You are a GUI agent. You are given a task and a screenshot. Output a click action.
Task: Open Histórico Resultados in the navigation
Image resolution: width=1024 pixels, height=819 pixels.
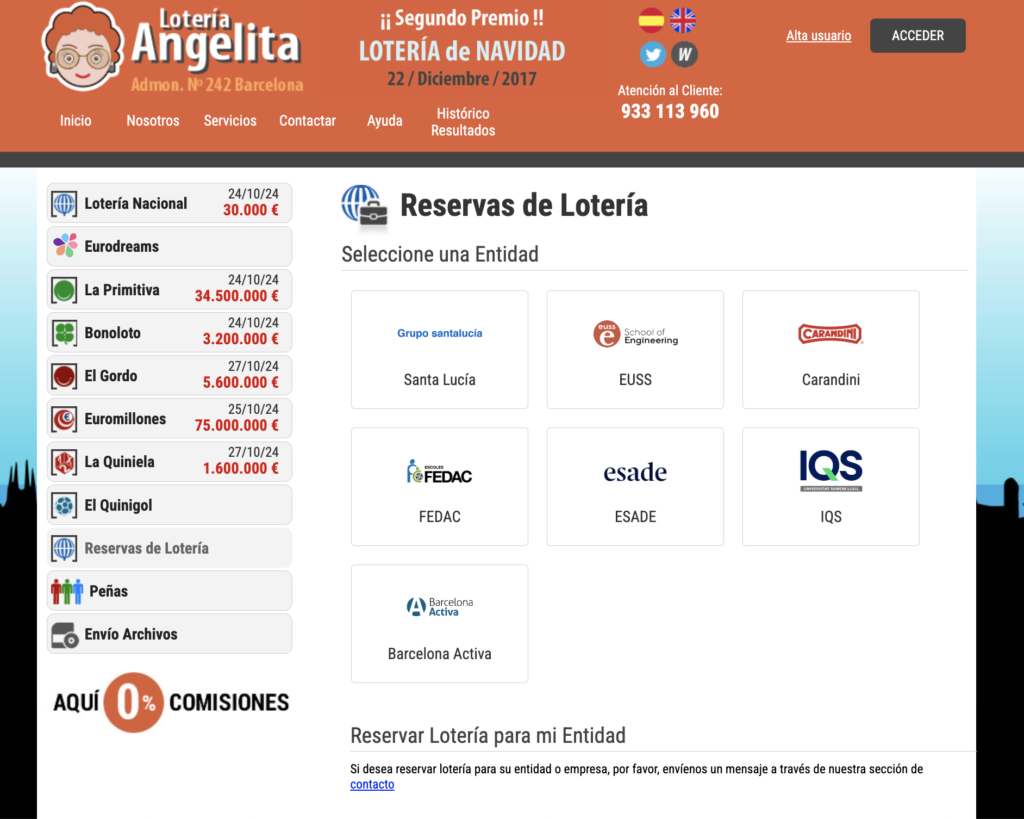463,122
